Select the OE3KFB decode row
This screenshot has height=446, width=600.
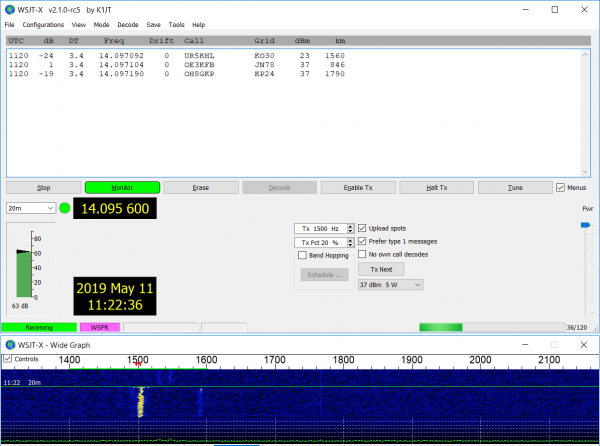pyautogui.click(x=150, y=63)
